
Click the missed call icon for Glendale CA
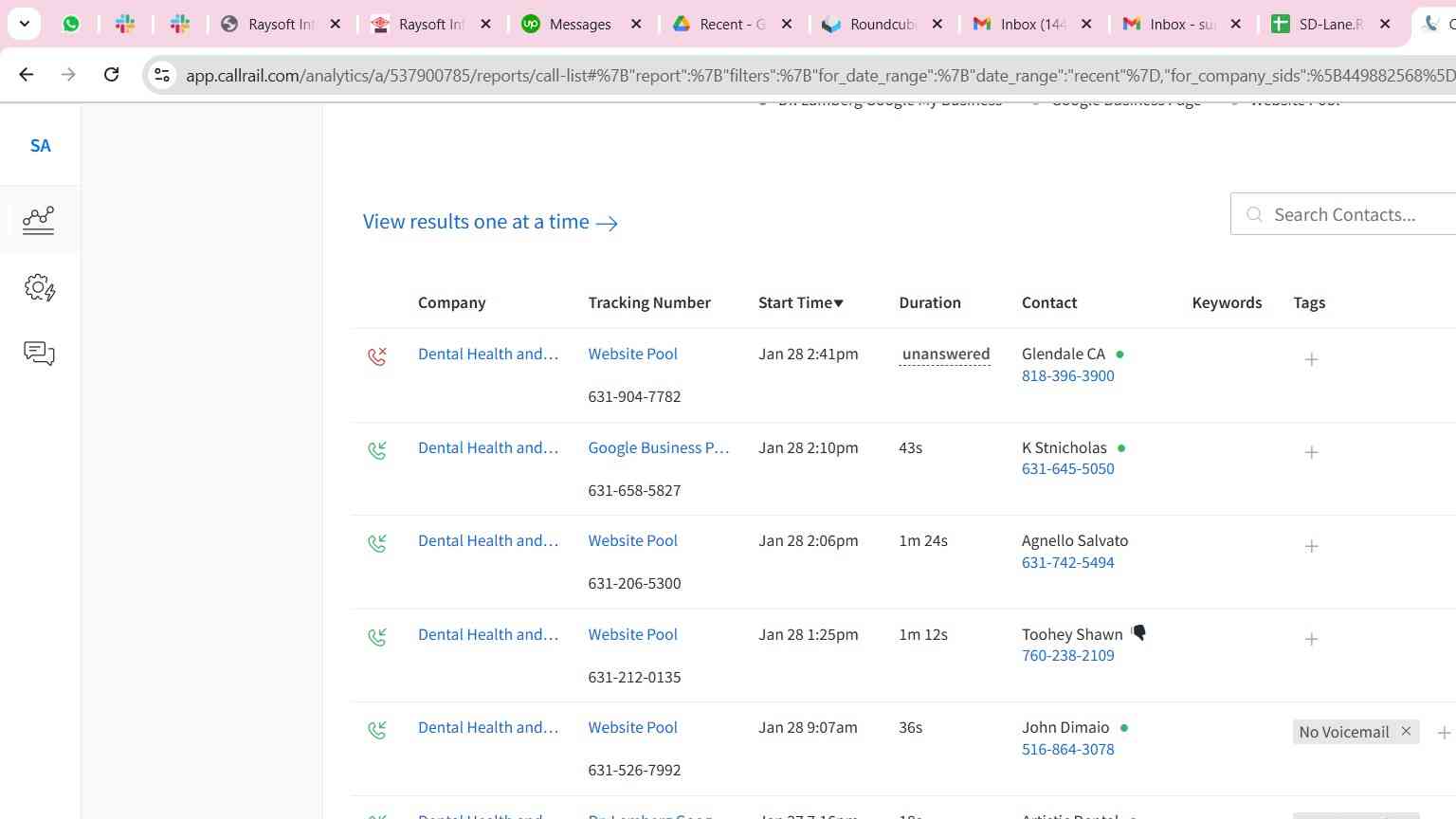click(x=377, y=355)
